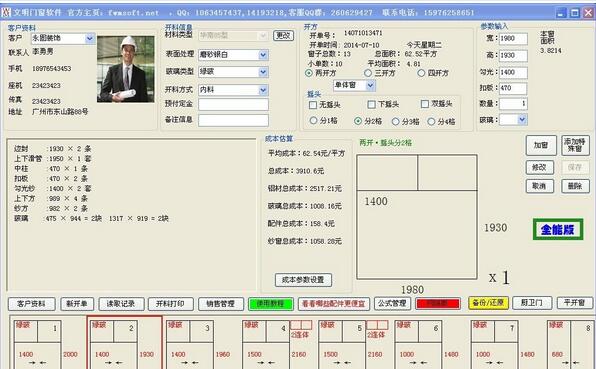596x369 pixels.
Task: Open 读取记录
Action: pos(121,304)
